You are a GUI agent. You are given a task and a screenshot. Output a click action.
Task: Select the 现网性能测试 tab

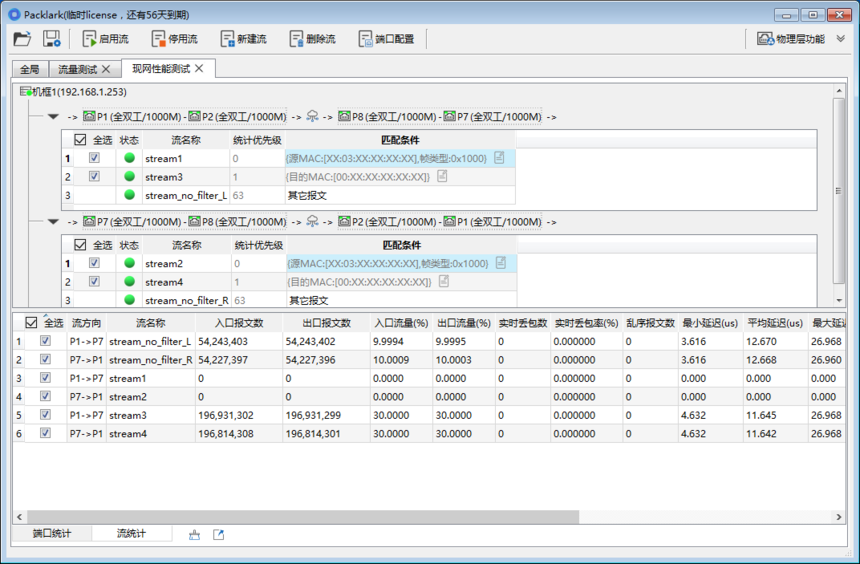pyautogui.click(x=161, y=69)
